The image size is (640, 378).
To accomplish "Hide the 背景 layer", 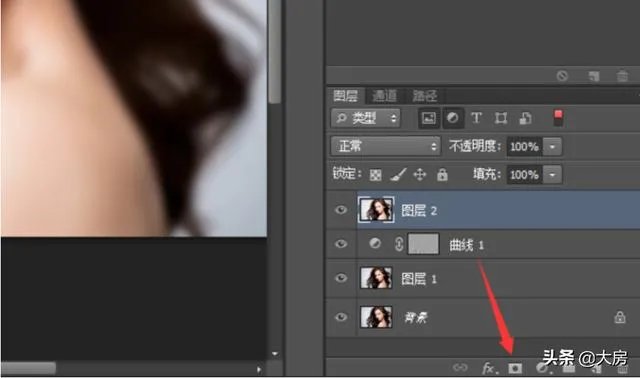I will pyautogui.click(x=340, y=317).
